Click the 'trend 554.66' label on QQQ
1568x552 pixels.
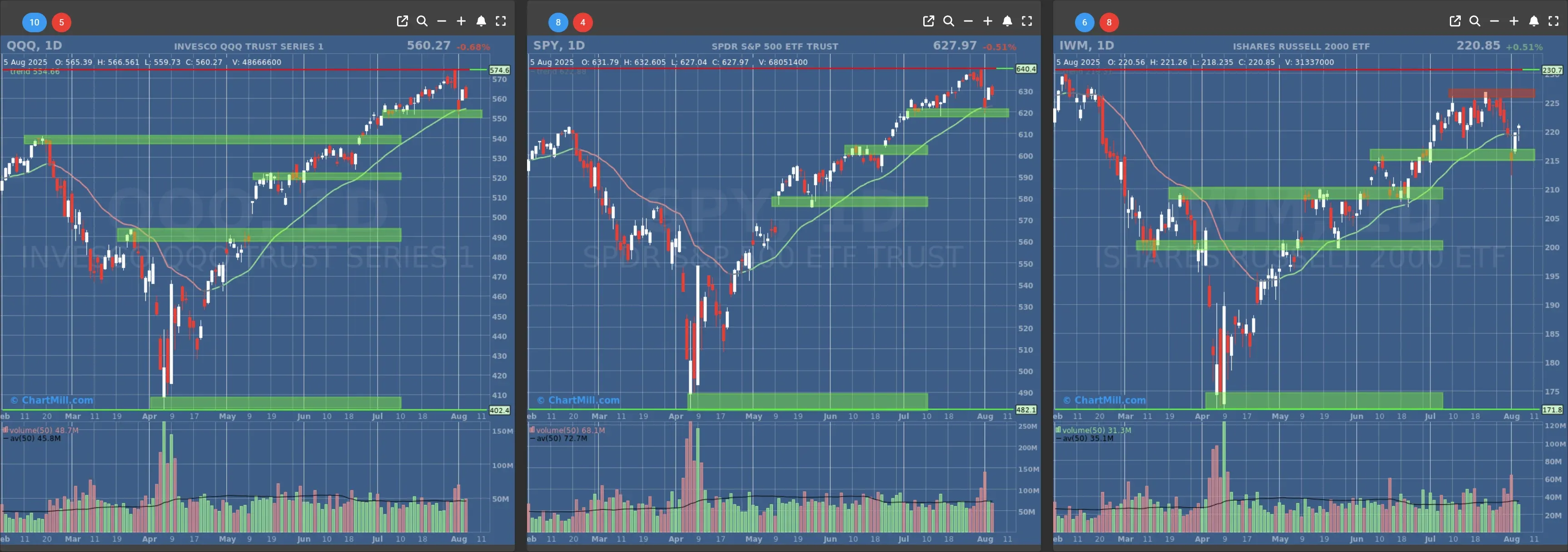tap(35, 72)
